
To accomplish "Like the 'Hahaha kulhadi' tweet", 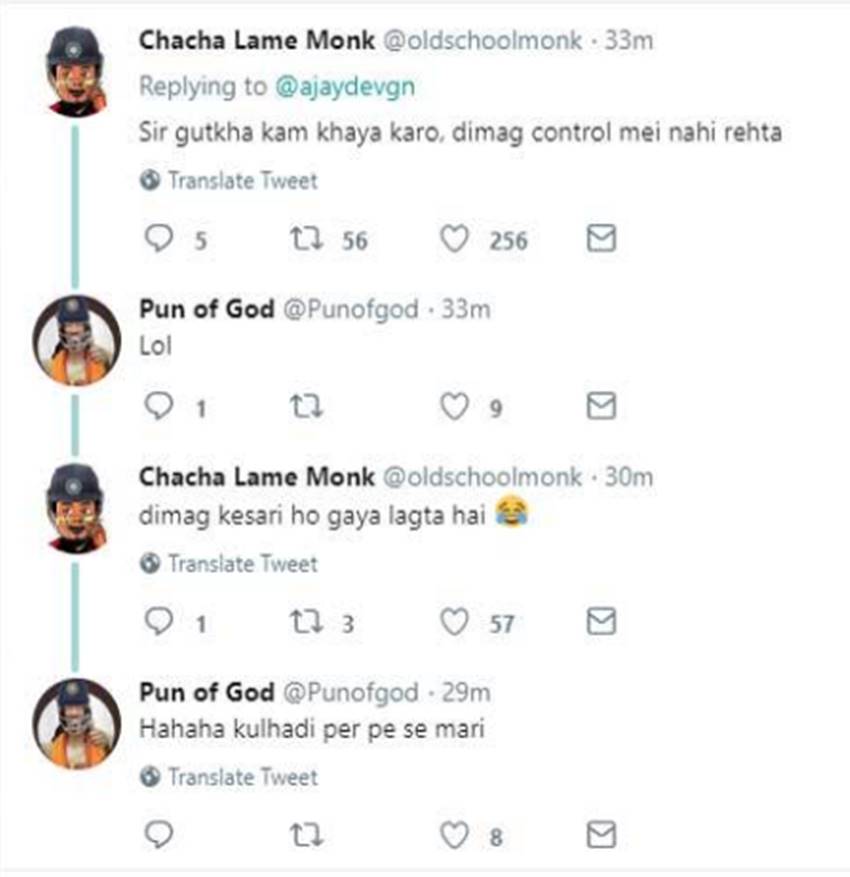I will (x=455, y=835).
